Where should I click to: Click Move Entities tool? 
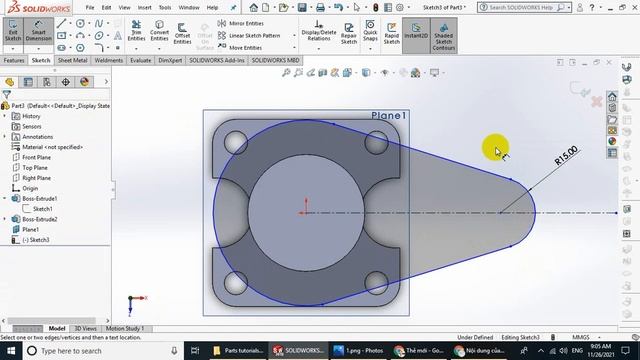coord(240,47)
